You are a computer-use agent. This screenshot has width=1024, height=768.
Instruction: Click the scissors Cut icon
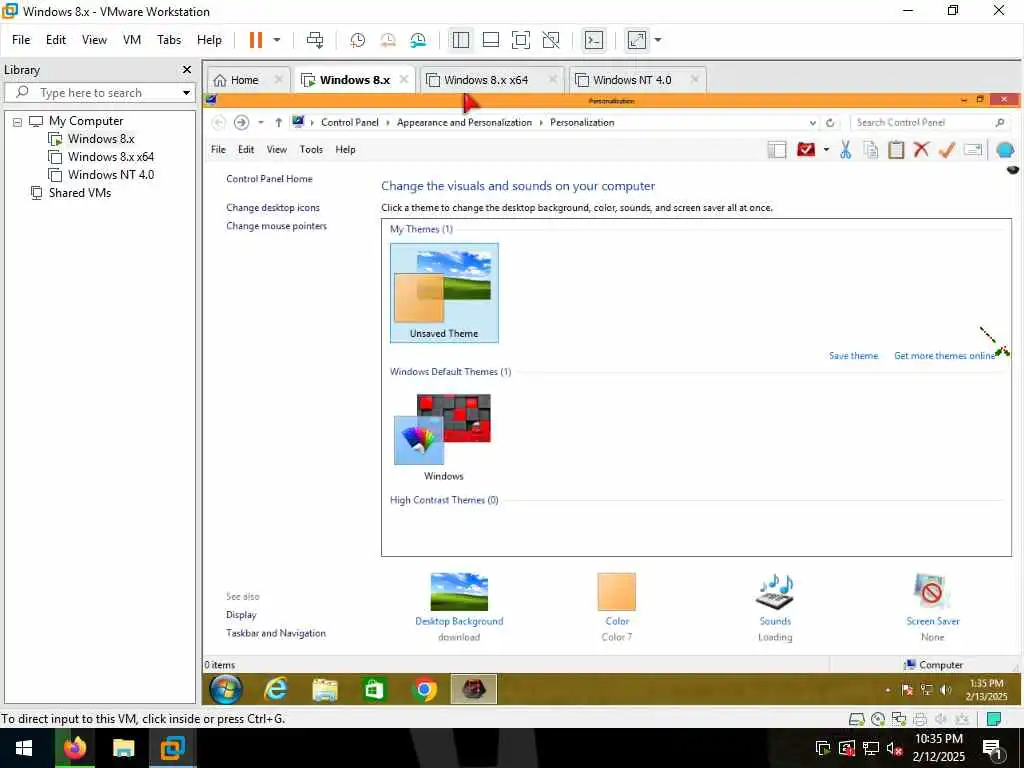tap(846, 150)
